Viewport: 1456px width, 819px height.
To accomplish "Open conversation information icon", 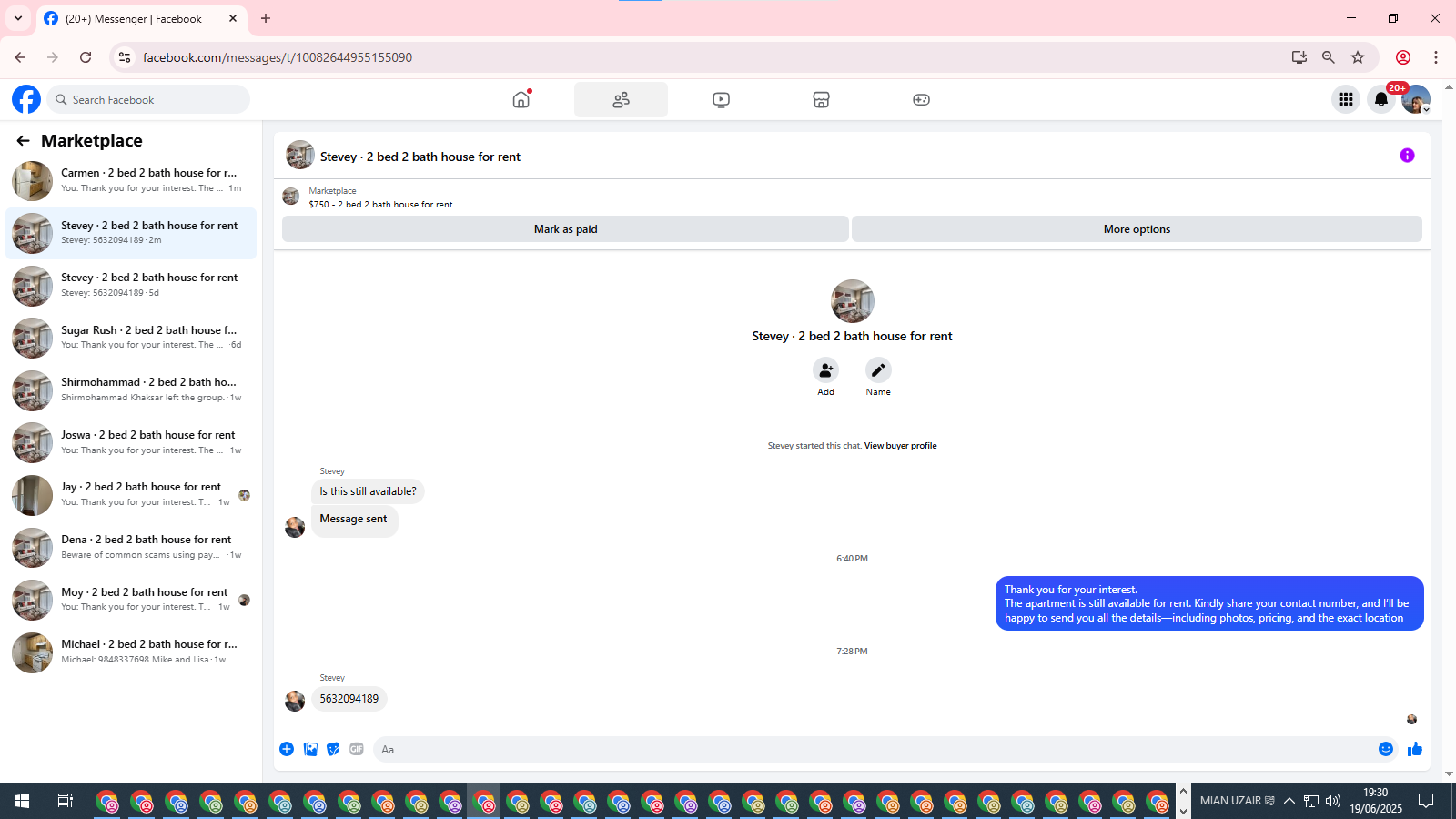I will coord(1407,156).
